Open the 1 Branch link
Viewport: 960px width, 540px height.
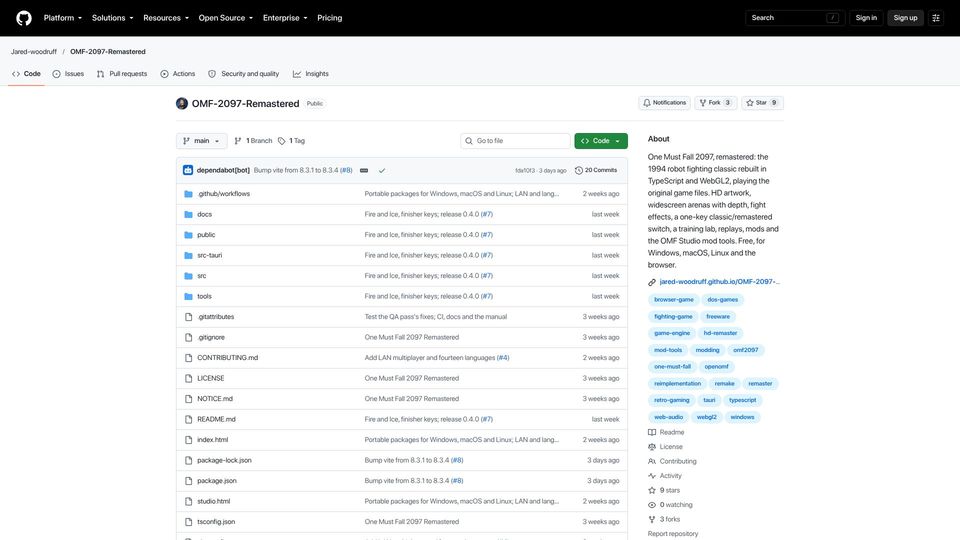(x=253, y=141)
